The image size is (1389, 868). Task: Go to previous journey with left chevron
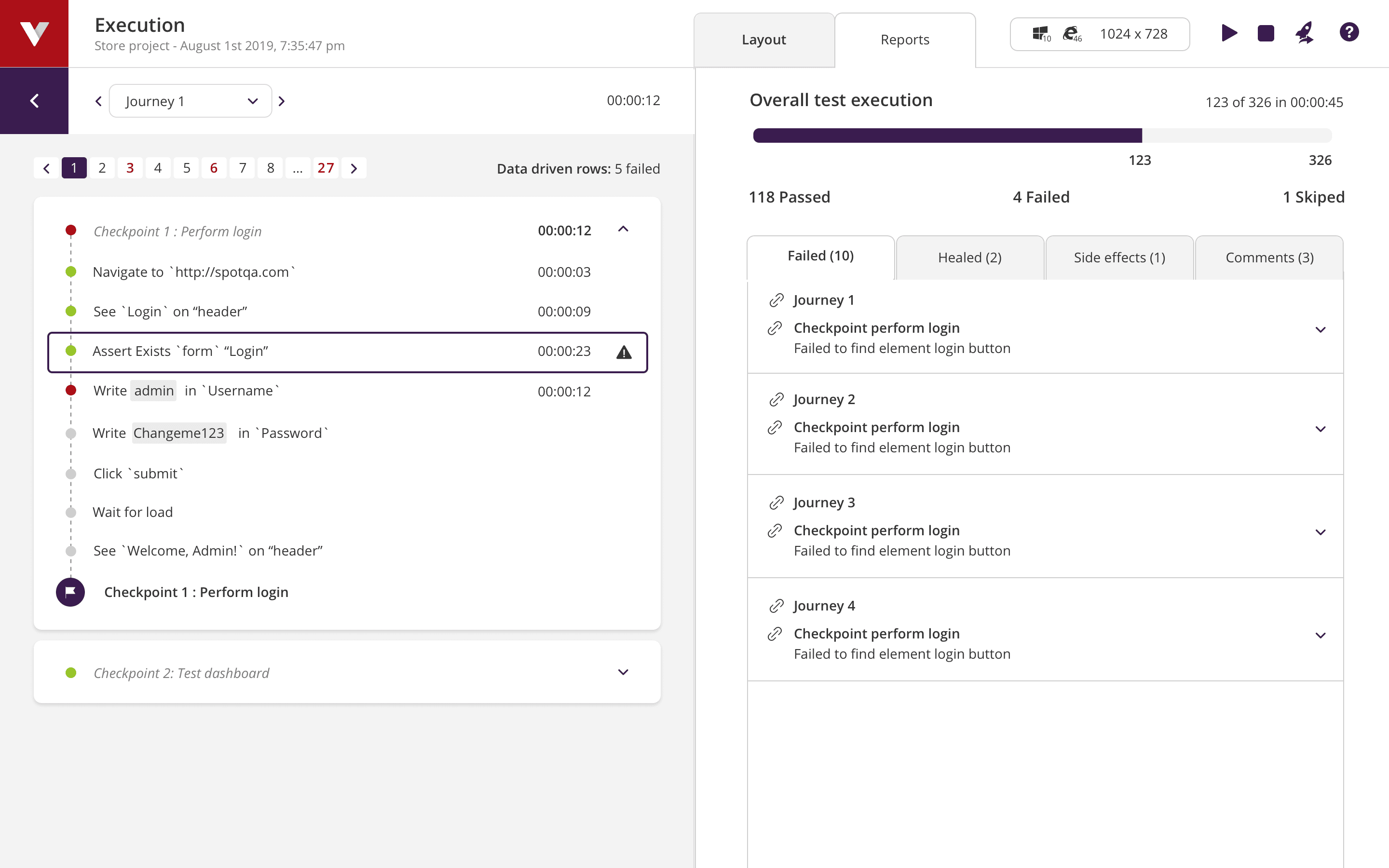coord(98,101)
